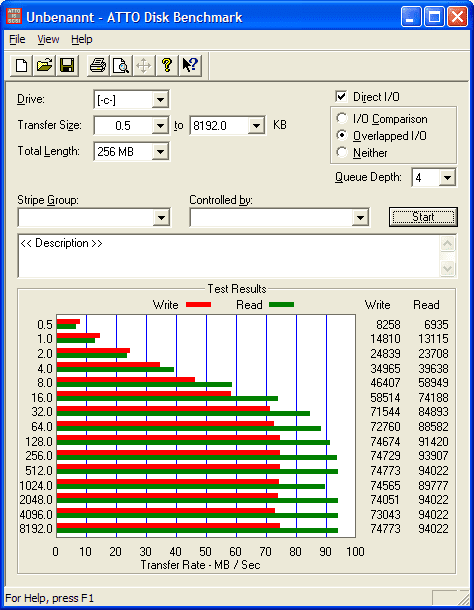Viewport: 474px width, 610px height.
Task: Click the yellow question mark About icon
Action: [167, 65]
